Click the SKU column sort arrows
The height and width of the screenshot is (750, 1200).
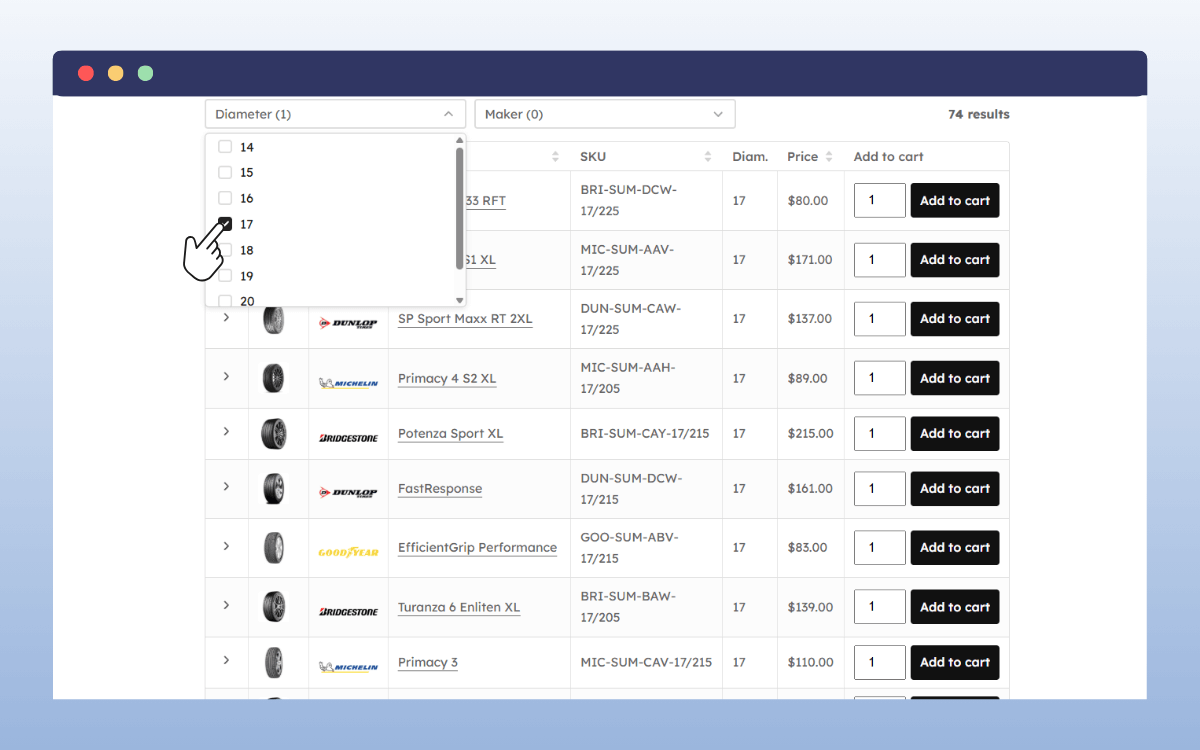click(x=708, y=157)
